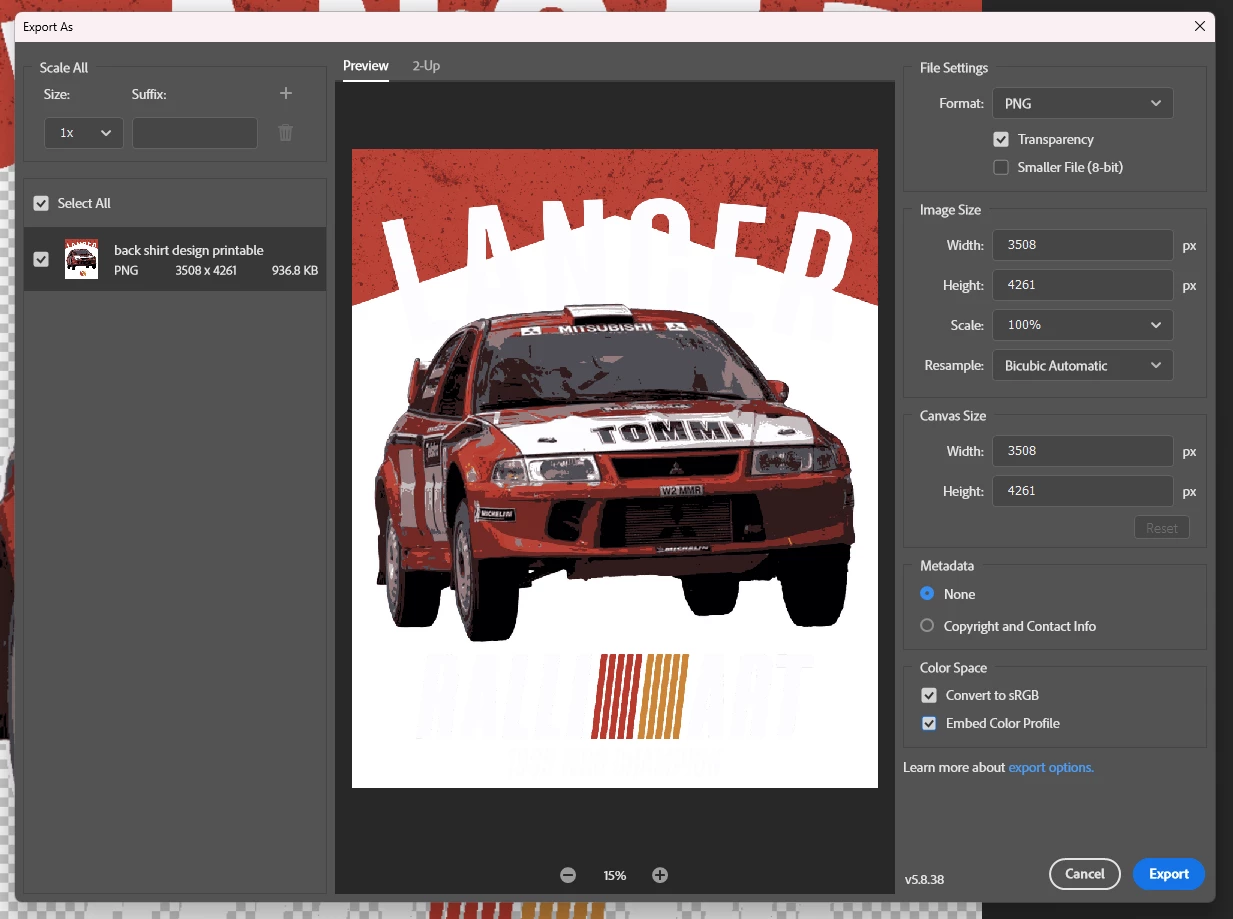
Task: Click the Suffix input field
Action: pyautogui.click(x=195, y=133)
